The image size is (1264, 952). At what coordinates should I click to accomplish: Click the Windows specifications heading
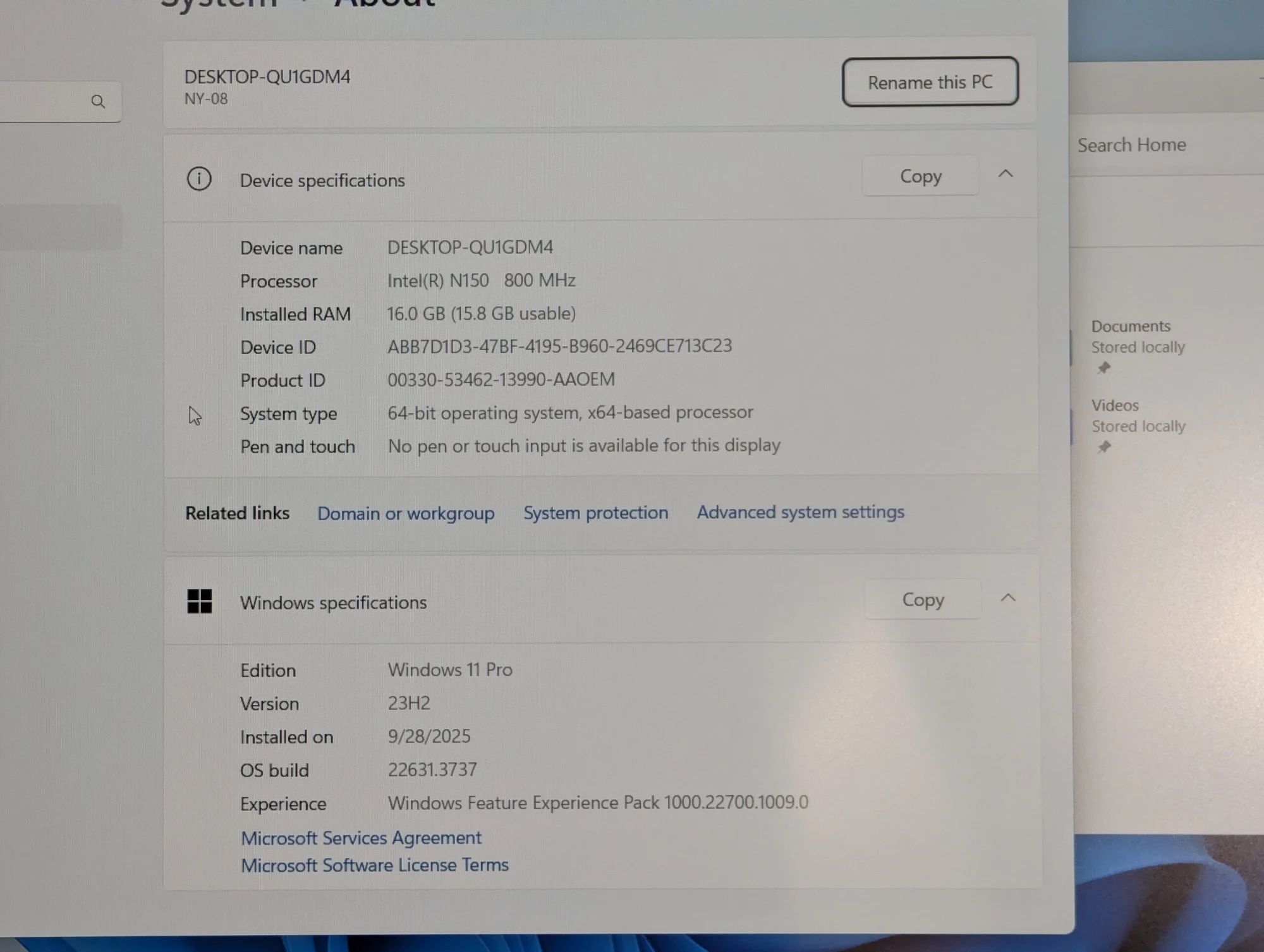333,603
